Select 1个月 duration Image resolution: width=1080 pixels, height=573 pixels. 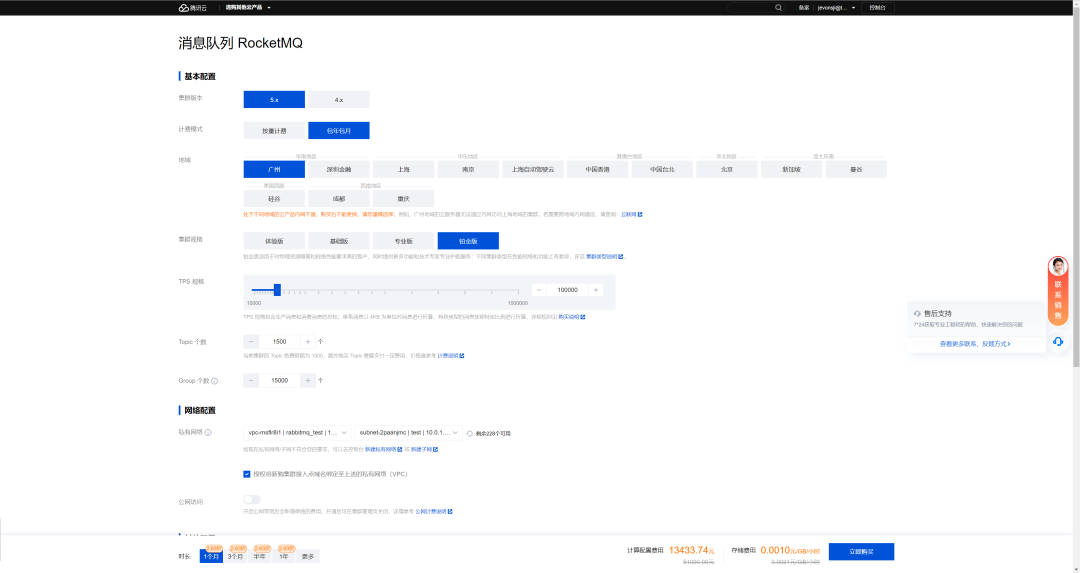click(211, 556)
